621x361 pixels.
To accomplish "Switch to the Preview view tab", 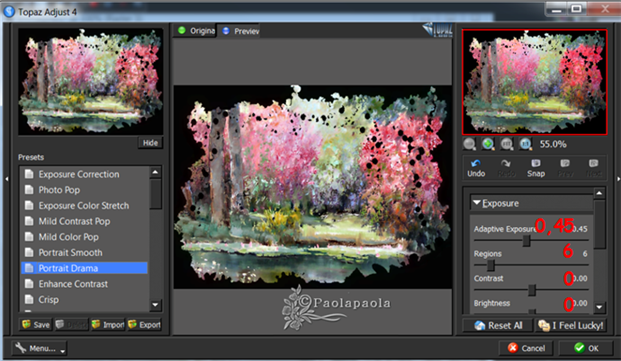I will 240,30.
